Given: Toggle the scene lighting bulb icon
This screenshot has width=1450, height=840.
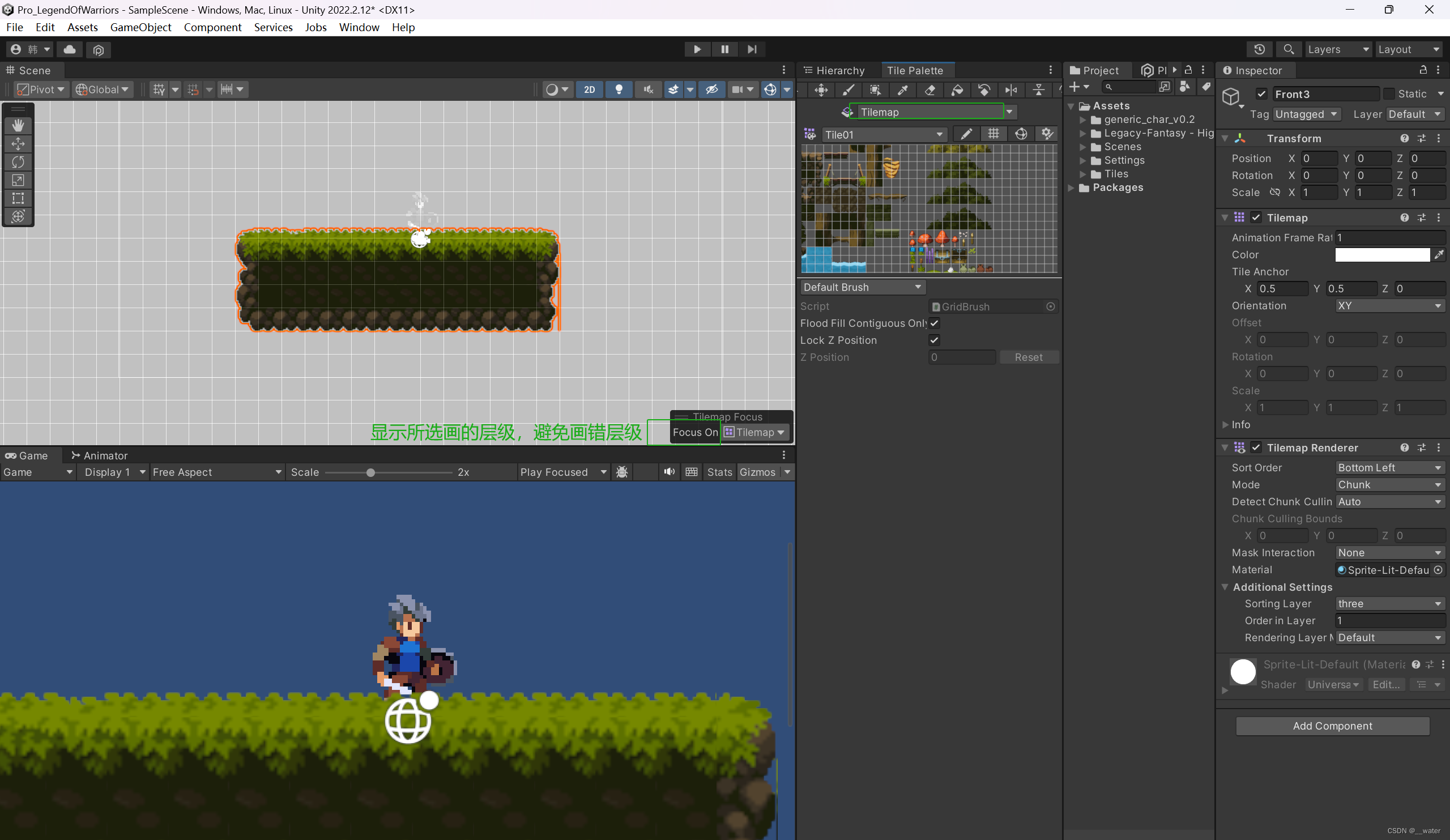Looking at the screenshot, I should pyautogui.click(x=619, y=89).
